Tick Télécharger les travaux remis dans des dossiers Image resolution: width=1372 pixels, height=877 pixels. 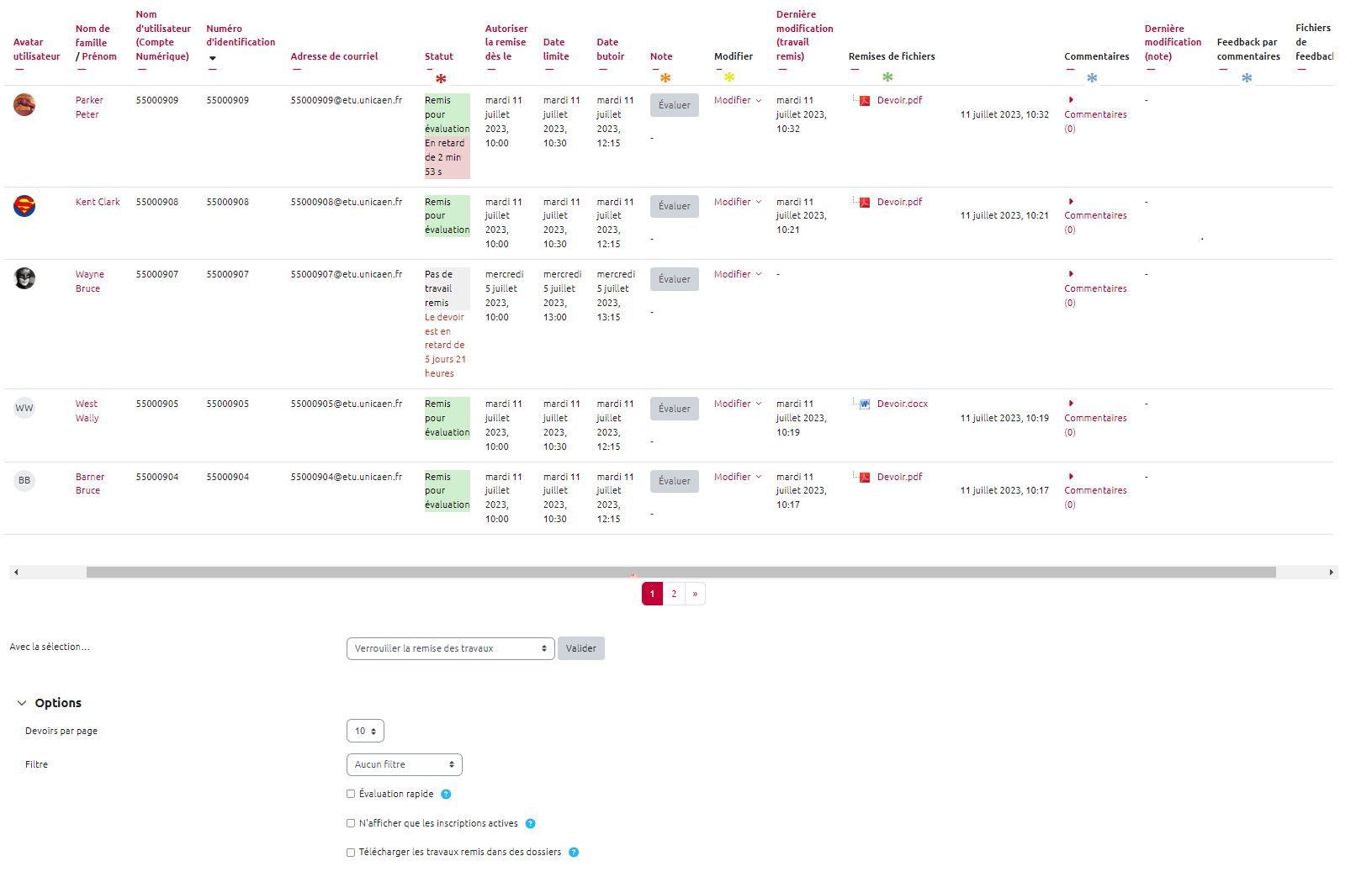coord(351,853)
